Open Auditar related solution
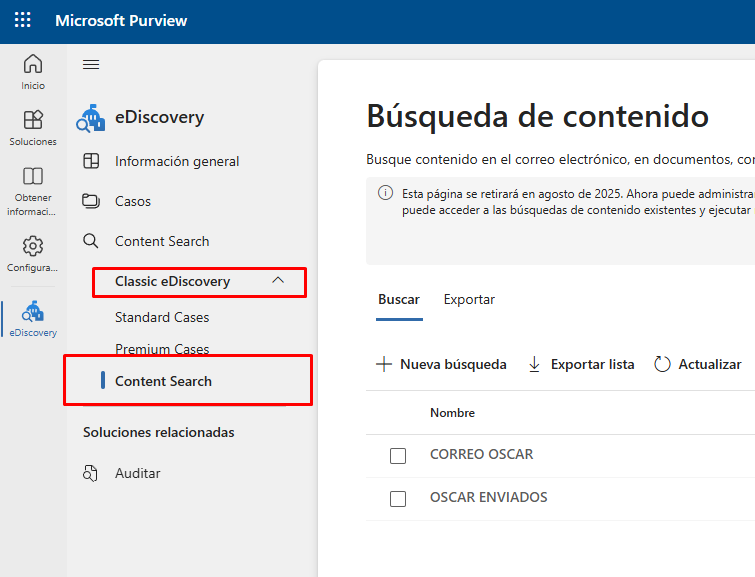 [138, 473]
